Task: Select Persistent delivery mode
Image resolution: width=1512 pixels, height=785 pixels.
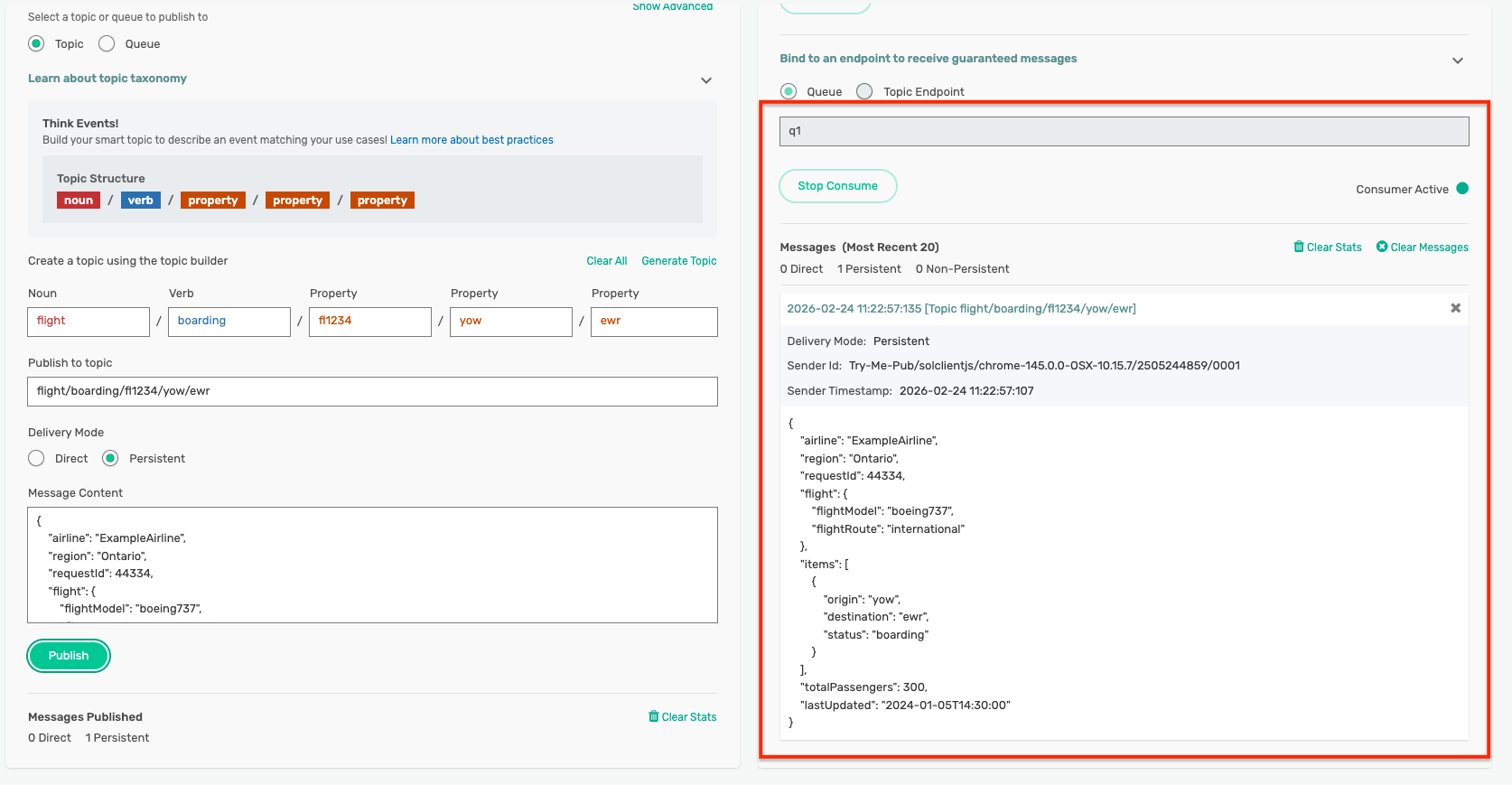Action: (110, 458)
